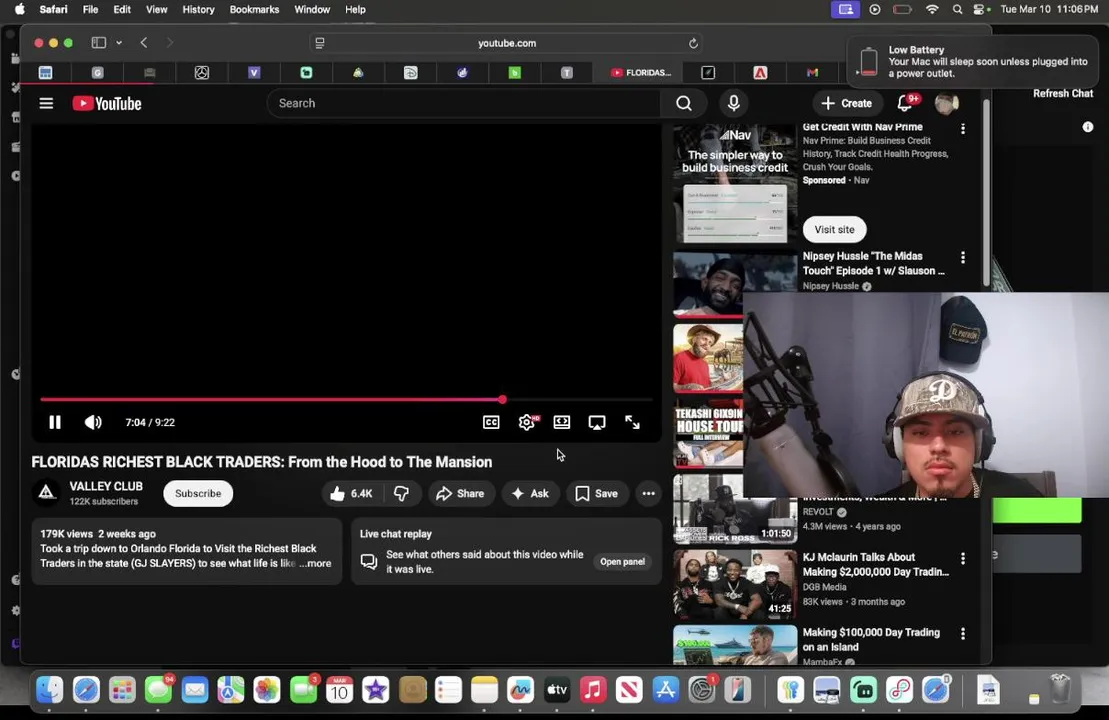Click info icon below Refresh Chat
This screenshot has height=720, width=1109.
(x=1087, y=127)
